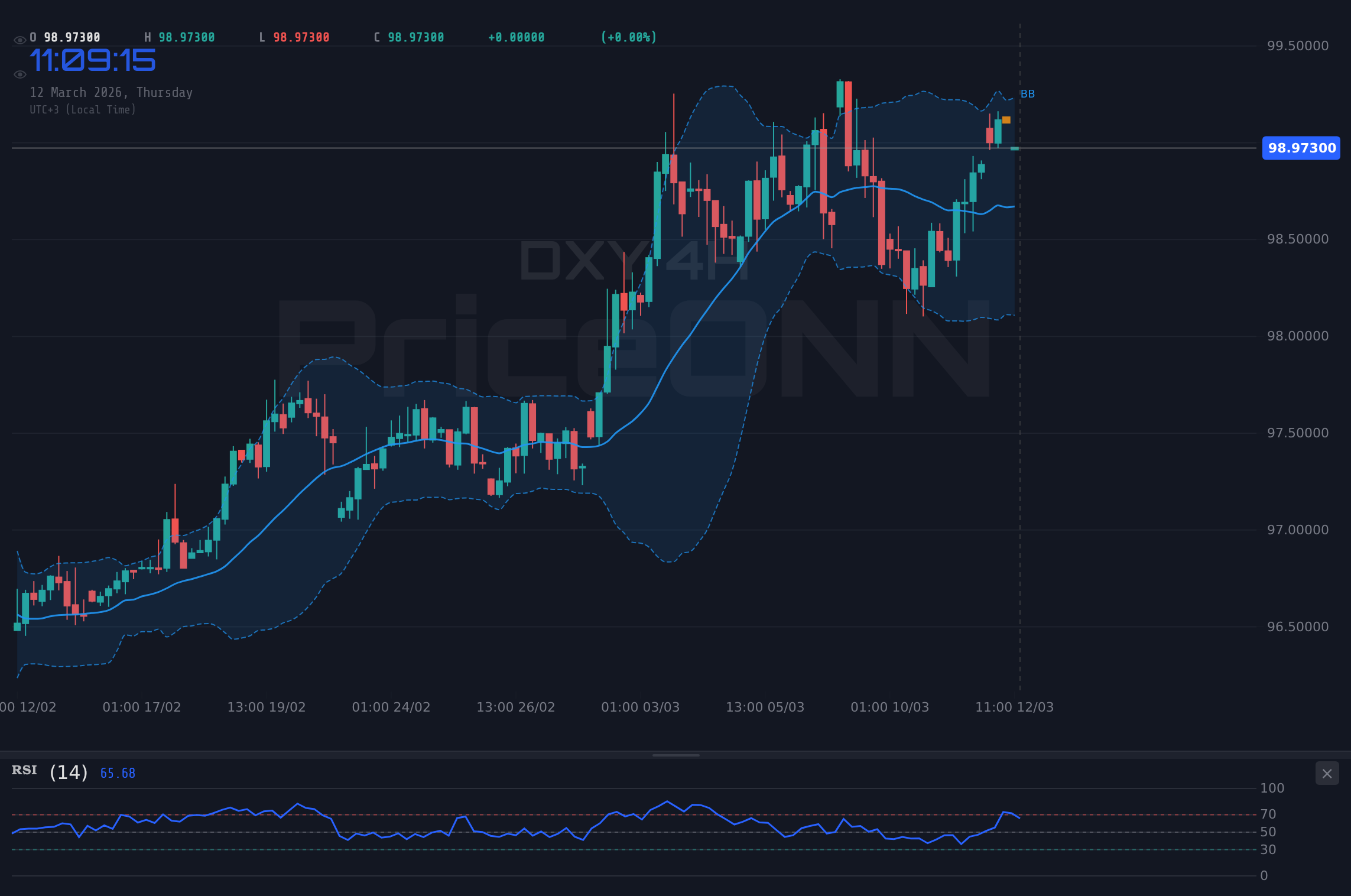Click the RSI scale label 100
Image resolution: width=1351 pixels, height=896 pixels.
pos(1272,788)
